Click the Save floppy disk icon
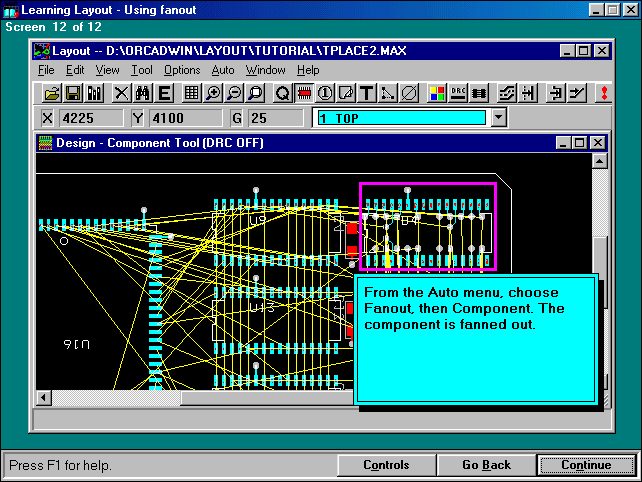 [73, 93]
